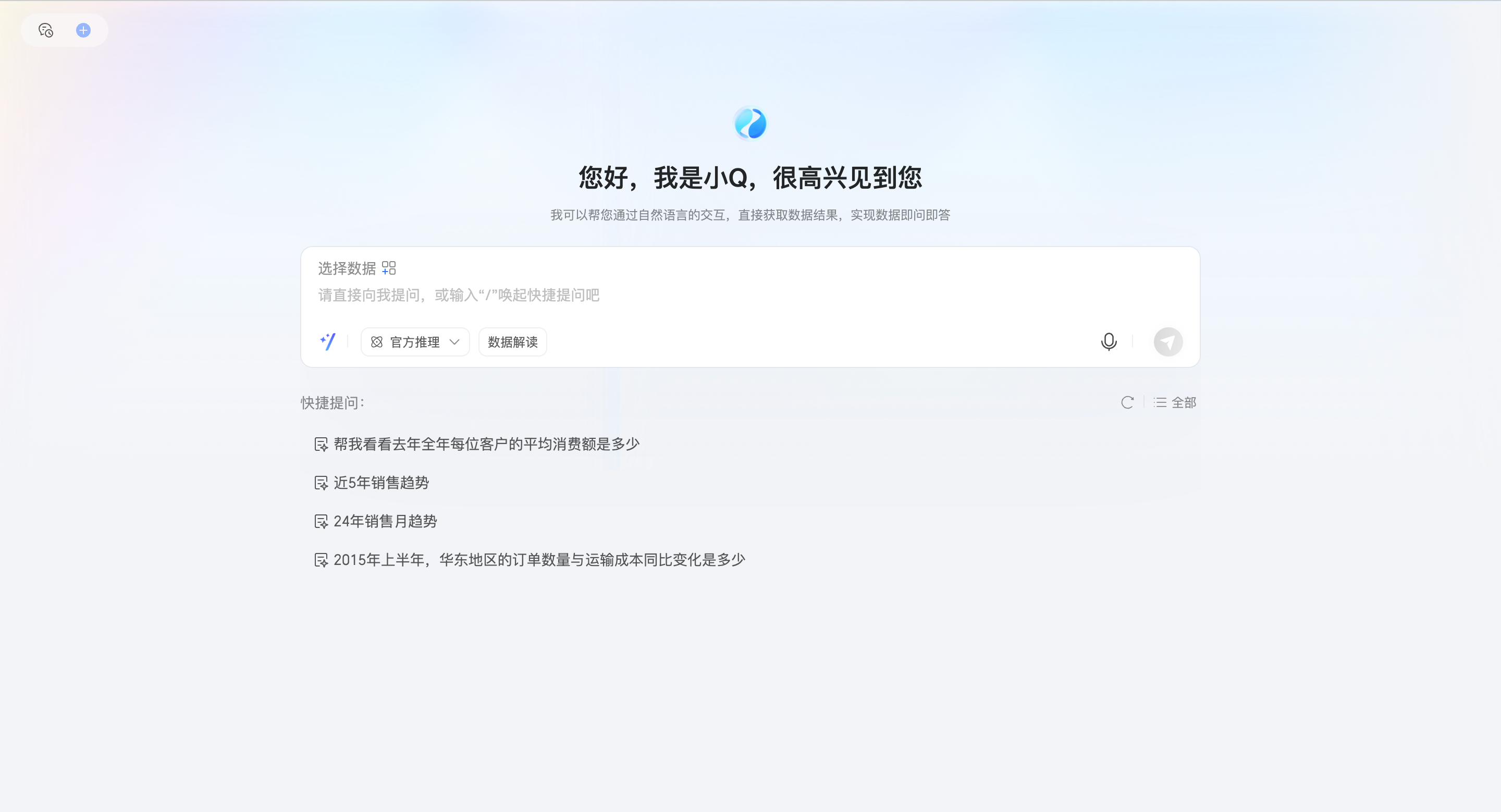Screen dimensions: 1501x812
Task: Toggle the 数据解读 option
Action: click(x=512, y=342)
